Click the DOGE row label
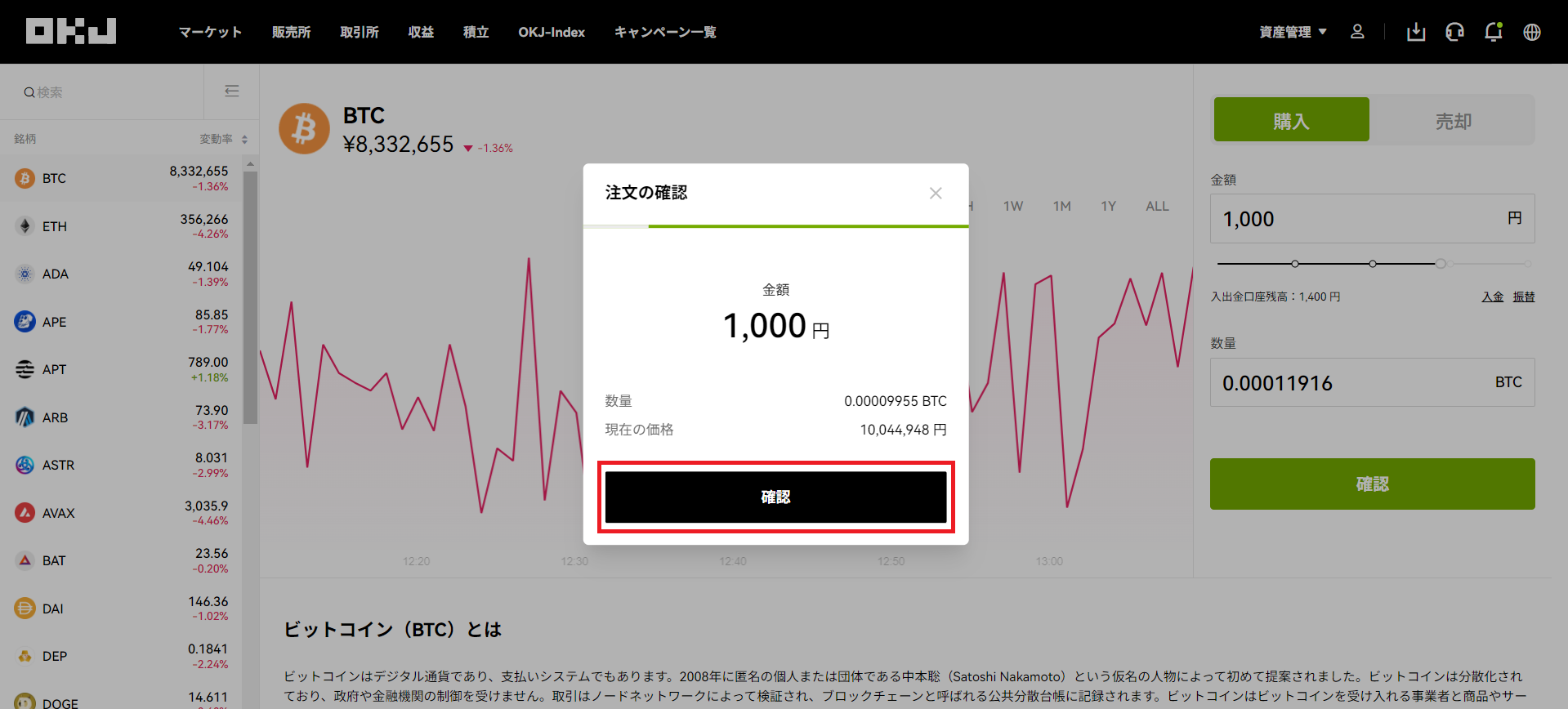 (60, 703)
